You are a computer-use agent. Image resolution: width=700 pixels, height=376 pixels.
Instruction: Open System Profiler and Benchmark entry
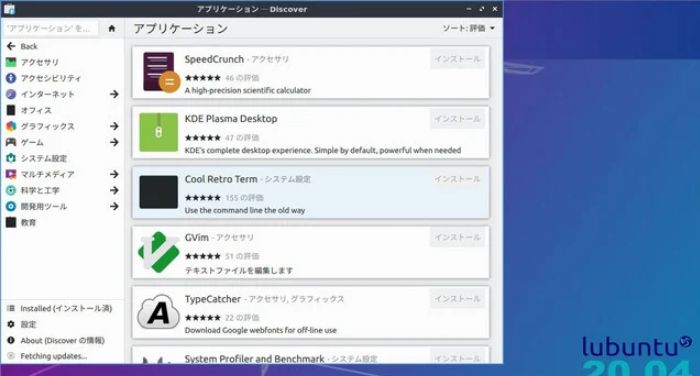311,355
